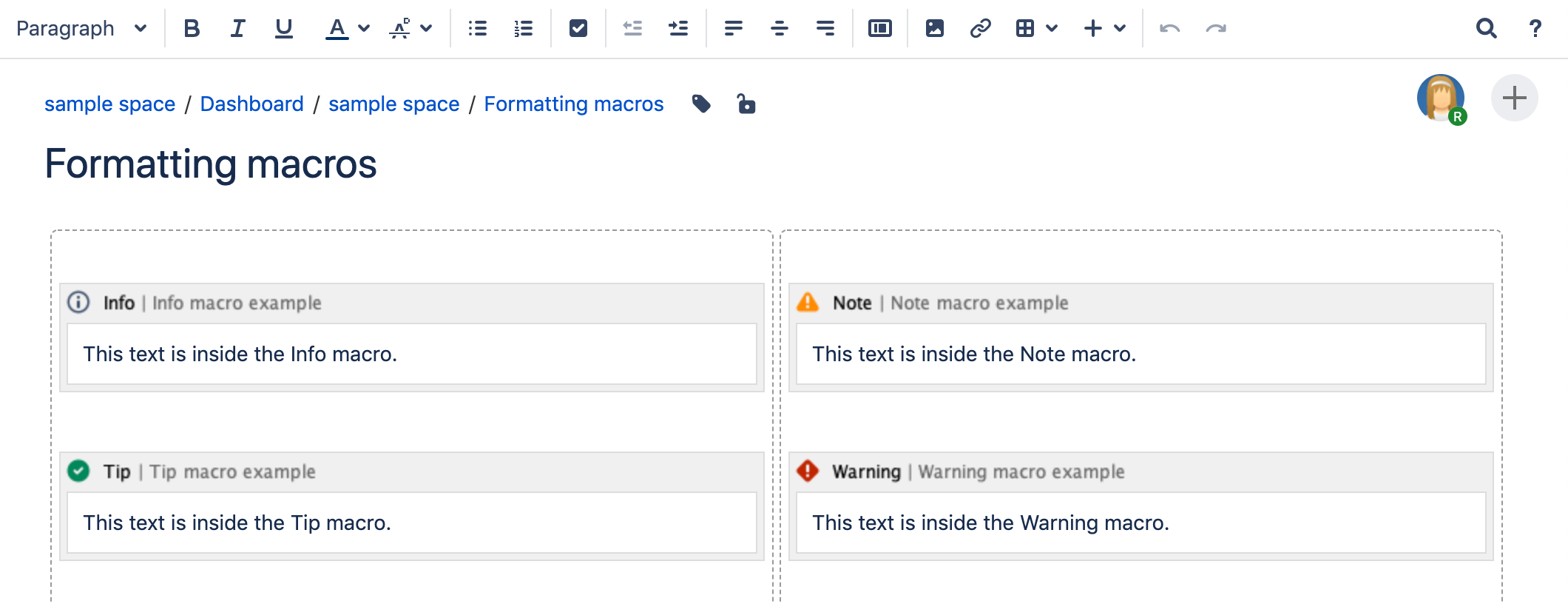Image resolution: width=1568 pixels, height=604 pixels.
Task: Toggle bold formatting
Action: click(x=192, y=28)
